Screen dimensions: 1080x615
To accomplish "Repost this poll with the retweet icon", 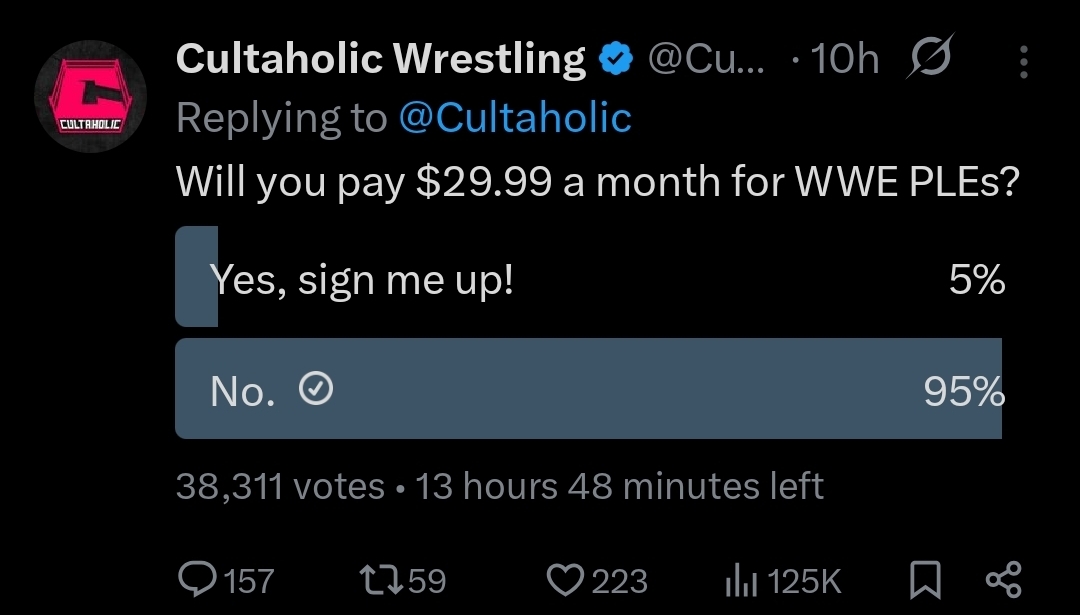I will 378,579.
